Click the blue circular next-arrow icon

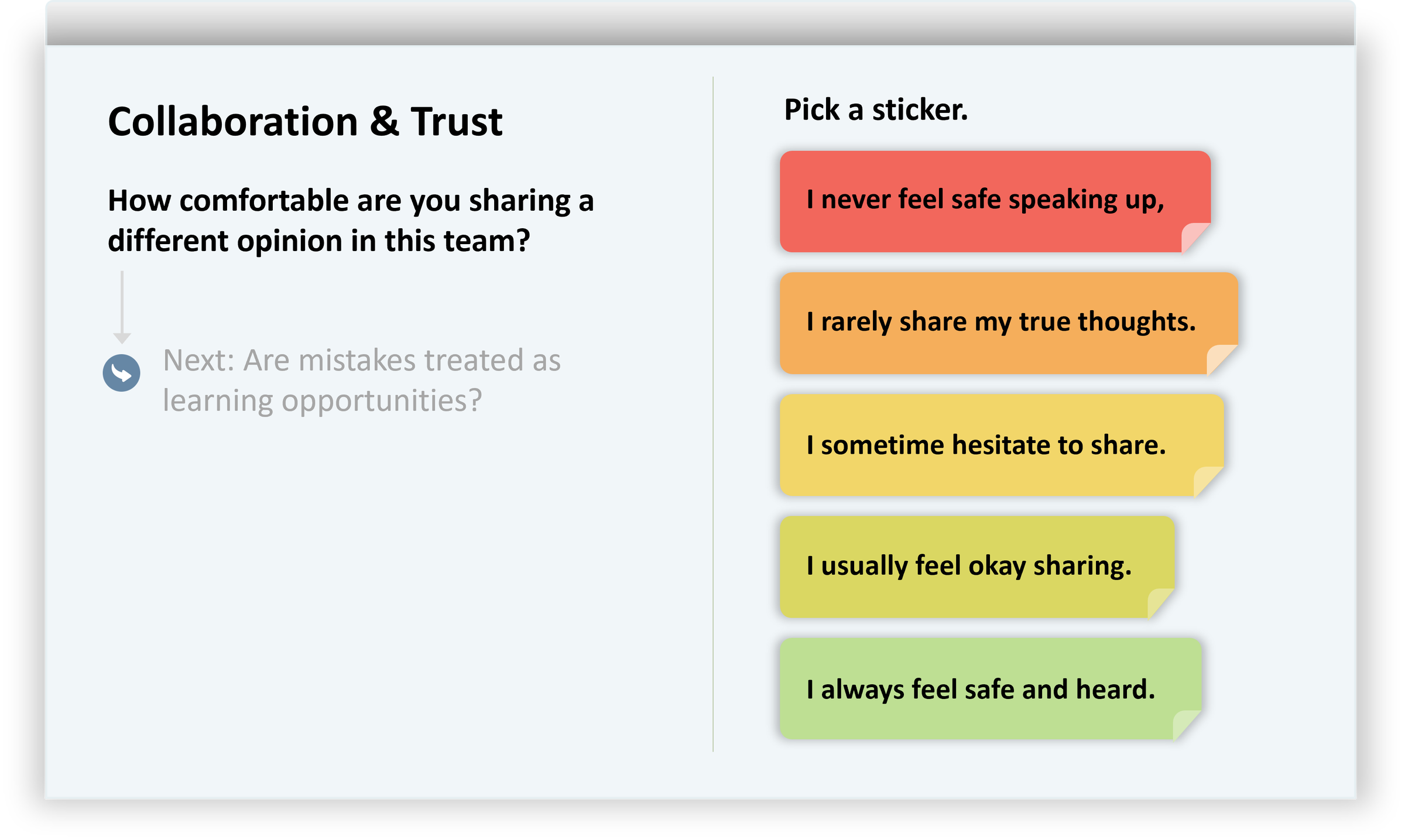(x=121, y=373)
